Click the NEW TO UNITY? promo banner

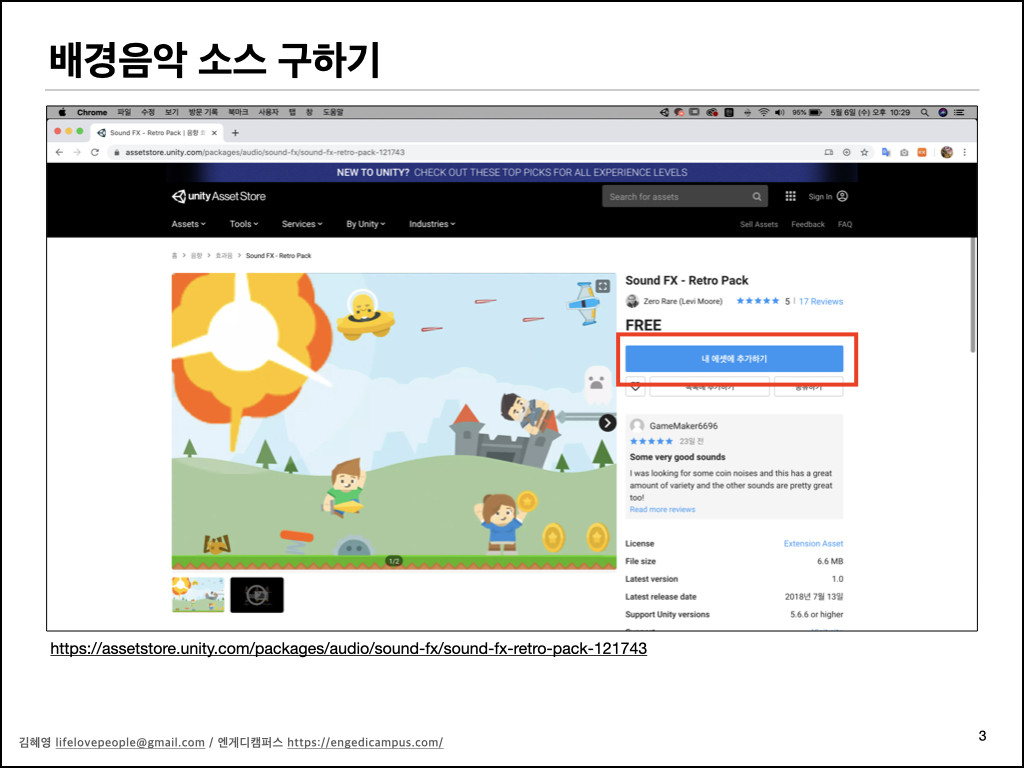click(x=512, y=172)
